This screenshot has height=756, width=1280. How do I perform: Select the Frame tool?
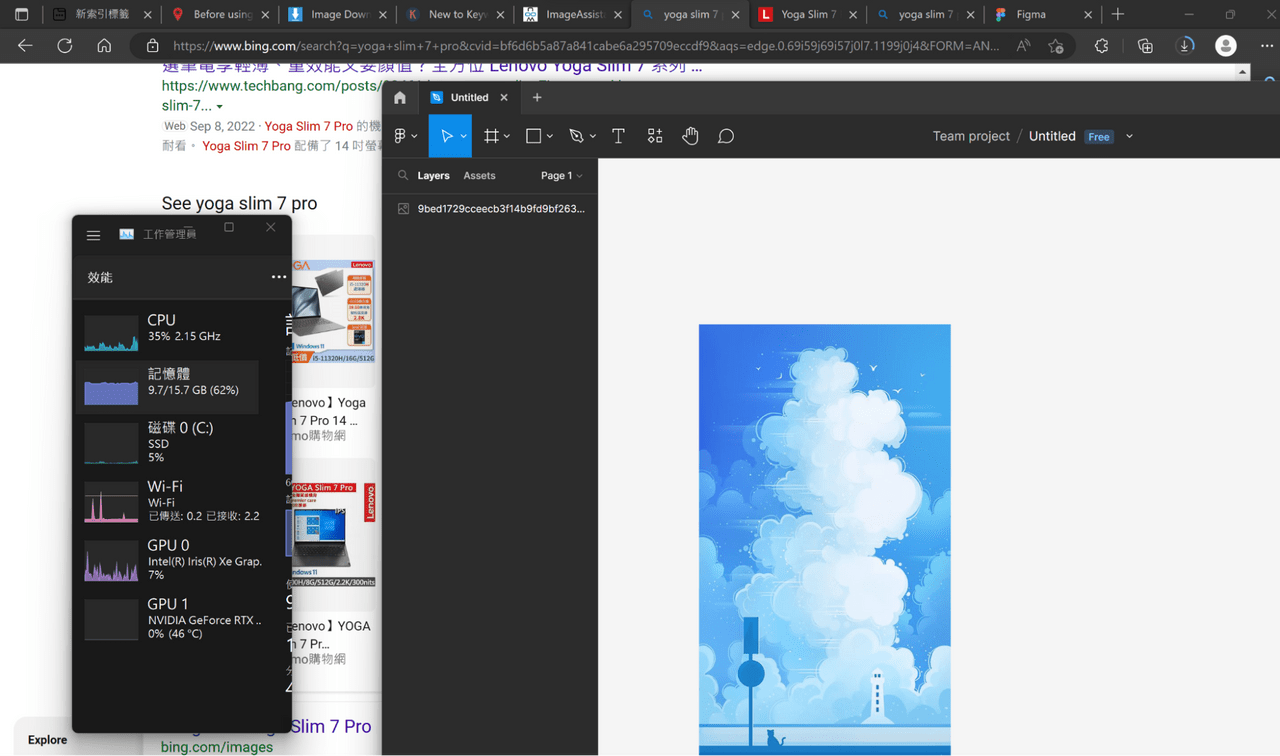pos(491,136)
